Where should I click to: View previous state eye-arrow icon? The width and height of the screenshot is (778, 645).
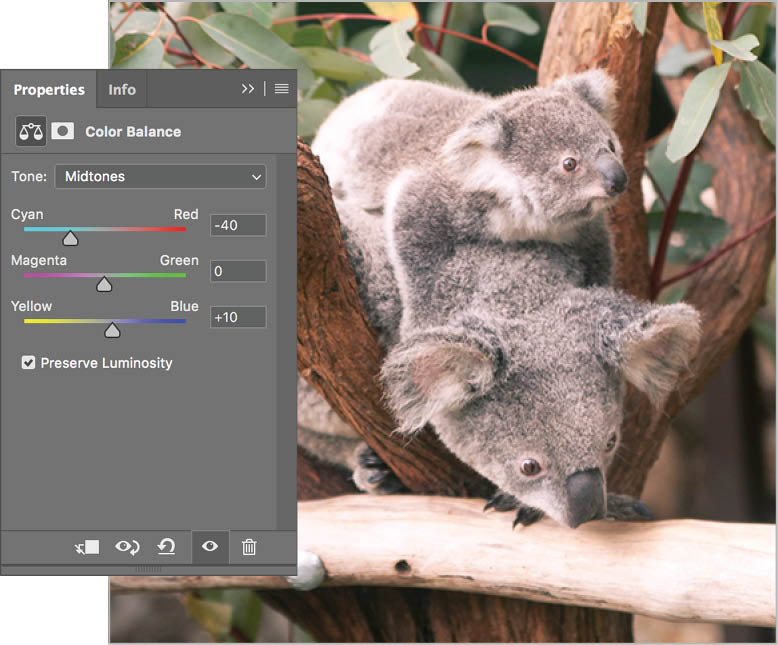[x=127, y=547]
